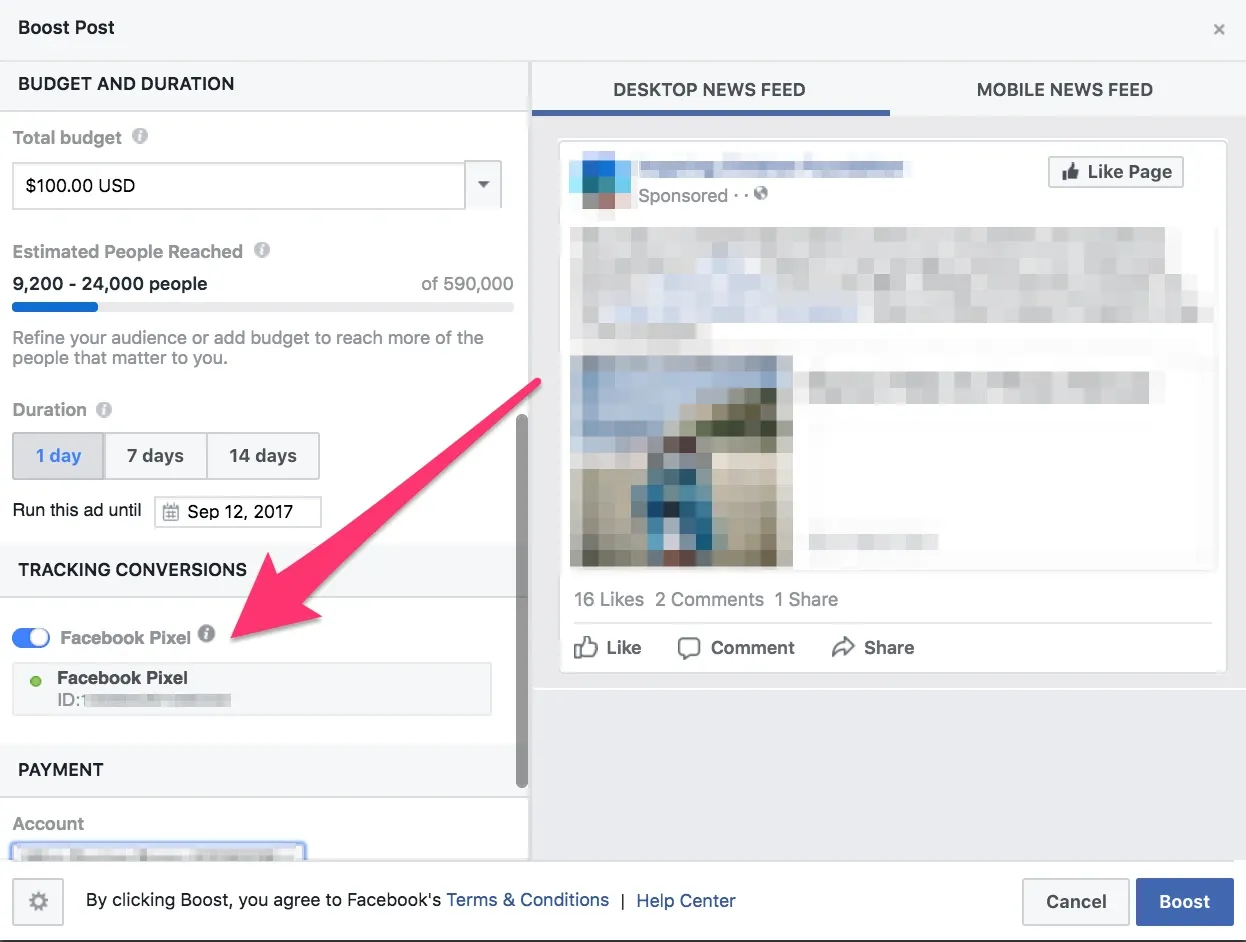
Task: Click the Total budget info icon
Action: 140,136
